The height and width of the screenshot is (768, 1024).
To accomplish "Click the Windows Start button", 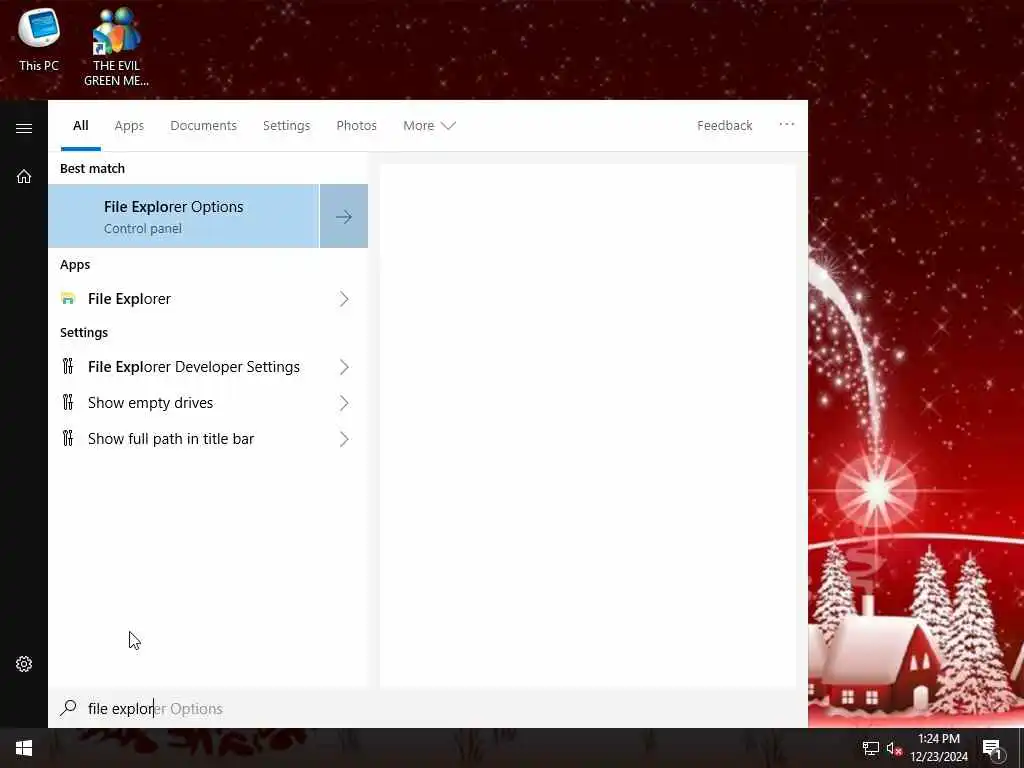I will click(x=24, y=748).
